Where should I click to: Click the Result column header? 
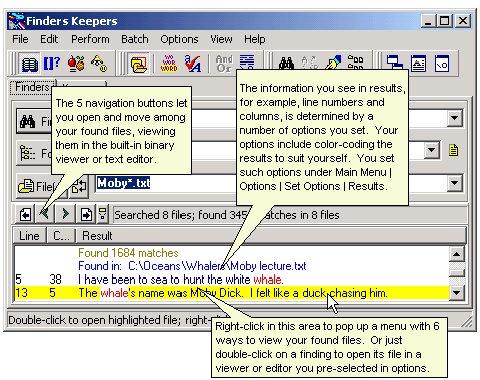pos(271,236)
